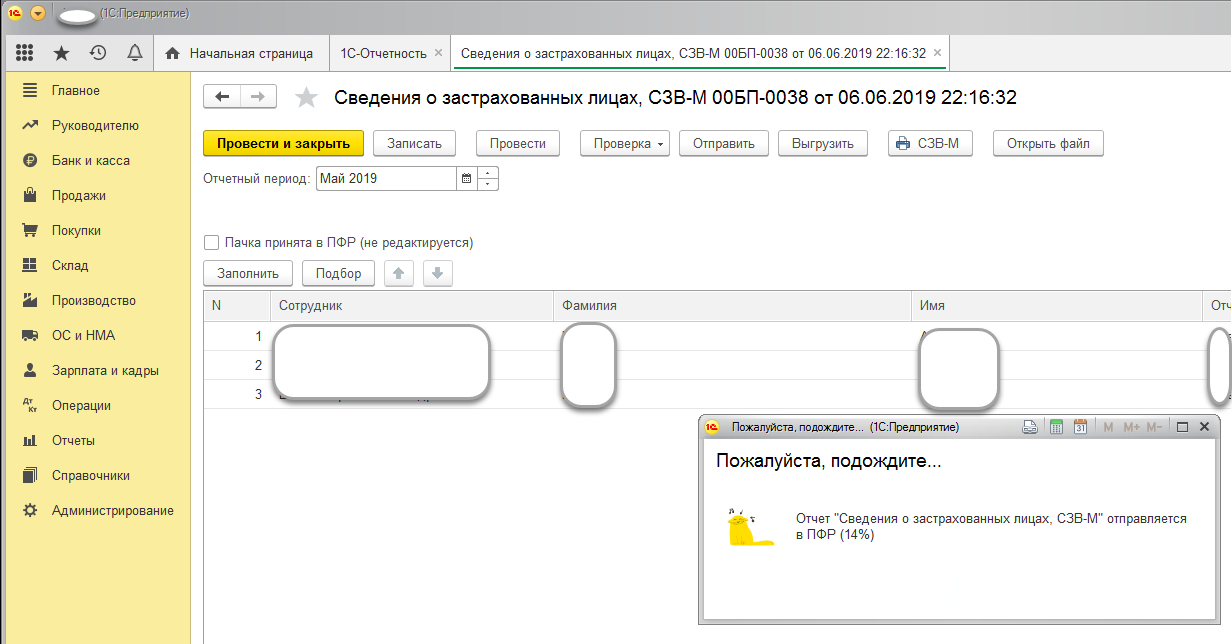This screenshot has width=1232, height=644.
Task: Click the Отчетный период input field
Action: pos(386,179)
